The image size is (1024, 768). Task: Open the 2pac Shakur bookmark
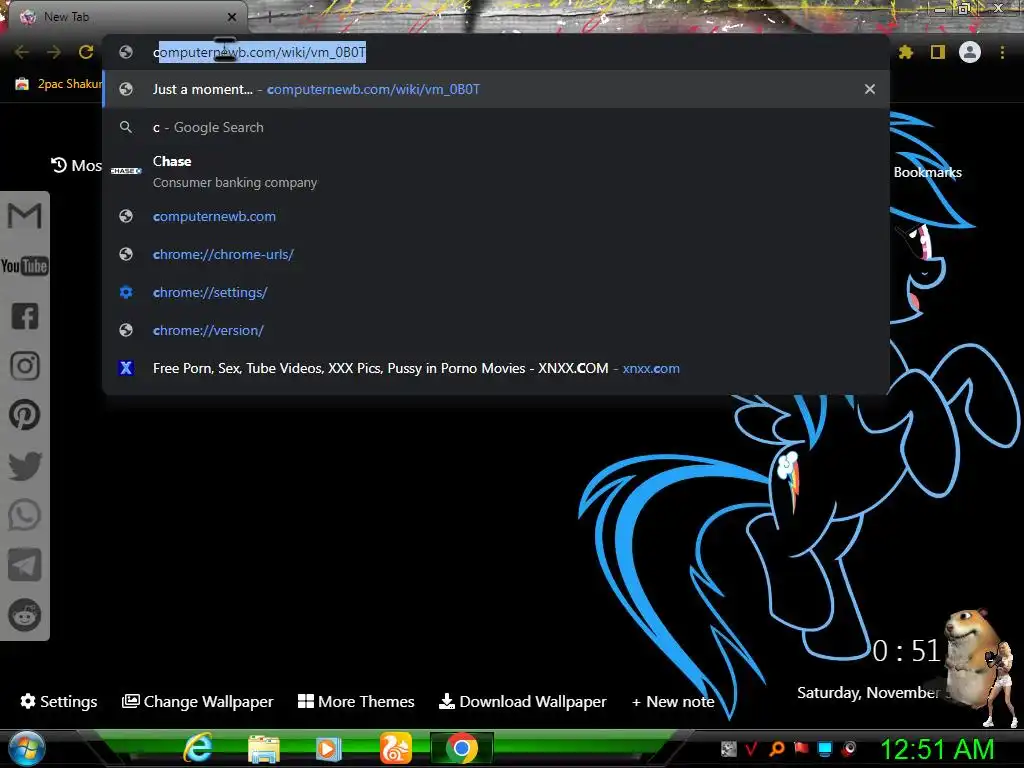[59, 84]
